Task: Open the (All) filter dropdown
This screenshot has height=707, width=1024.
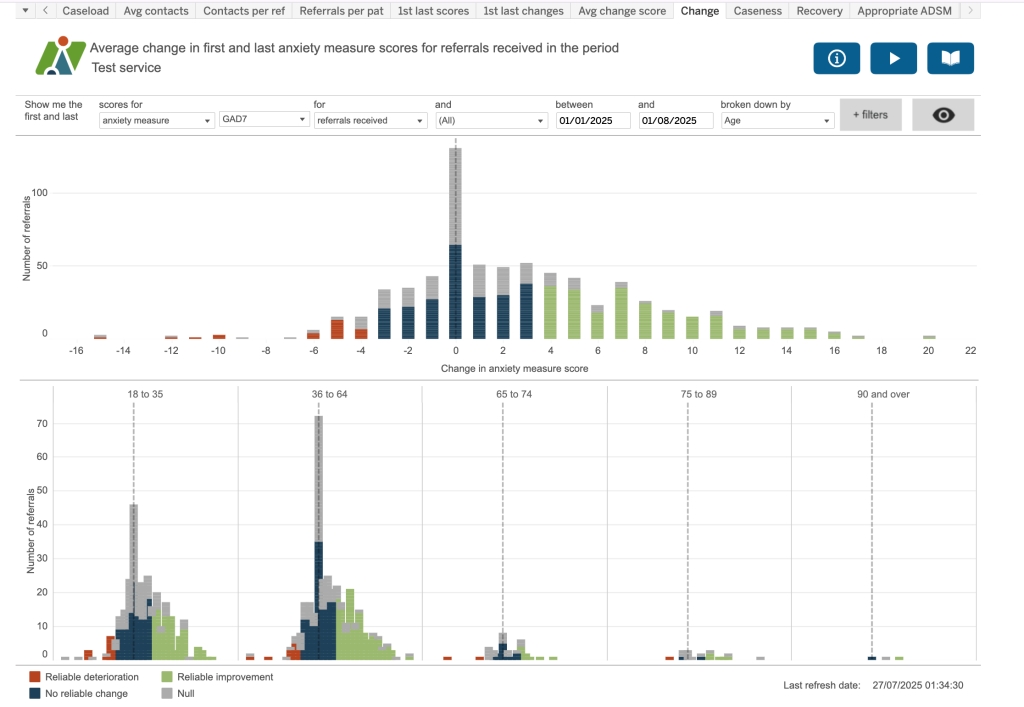Action: coord(491,120)
